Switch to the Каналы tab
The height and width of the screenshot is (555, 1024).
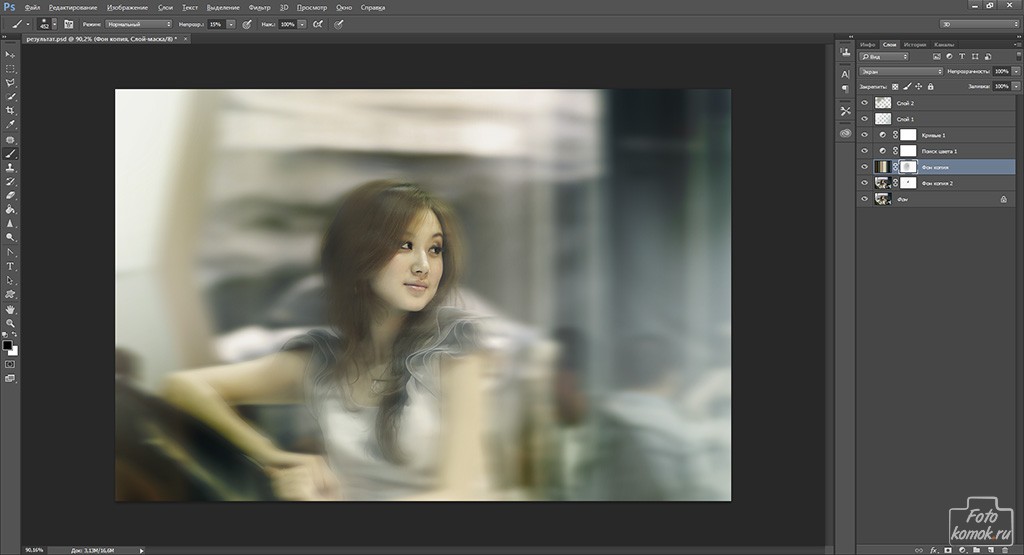tap(944, 44)
